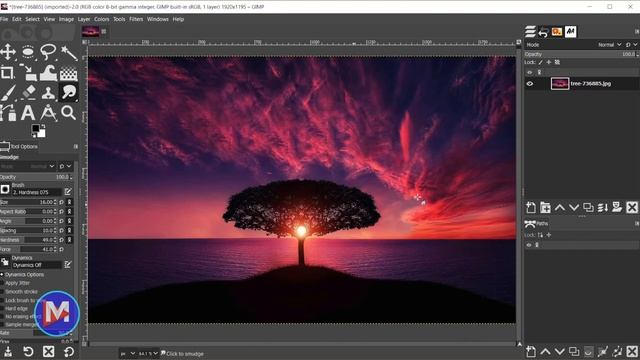
Task: Add a mask to the layer
Action: (x=617, y=207)
